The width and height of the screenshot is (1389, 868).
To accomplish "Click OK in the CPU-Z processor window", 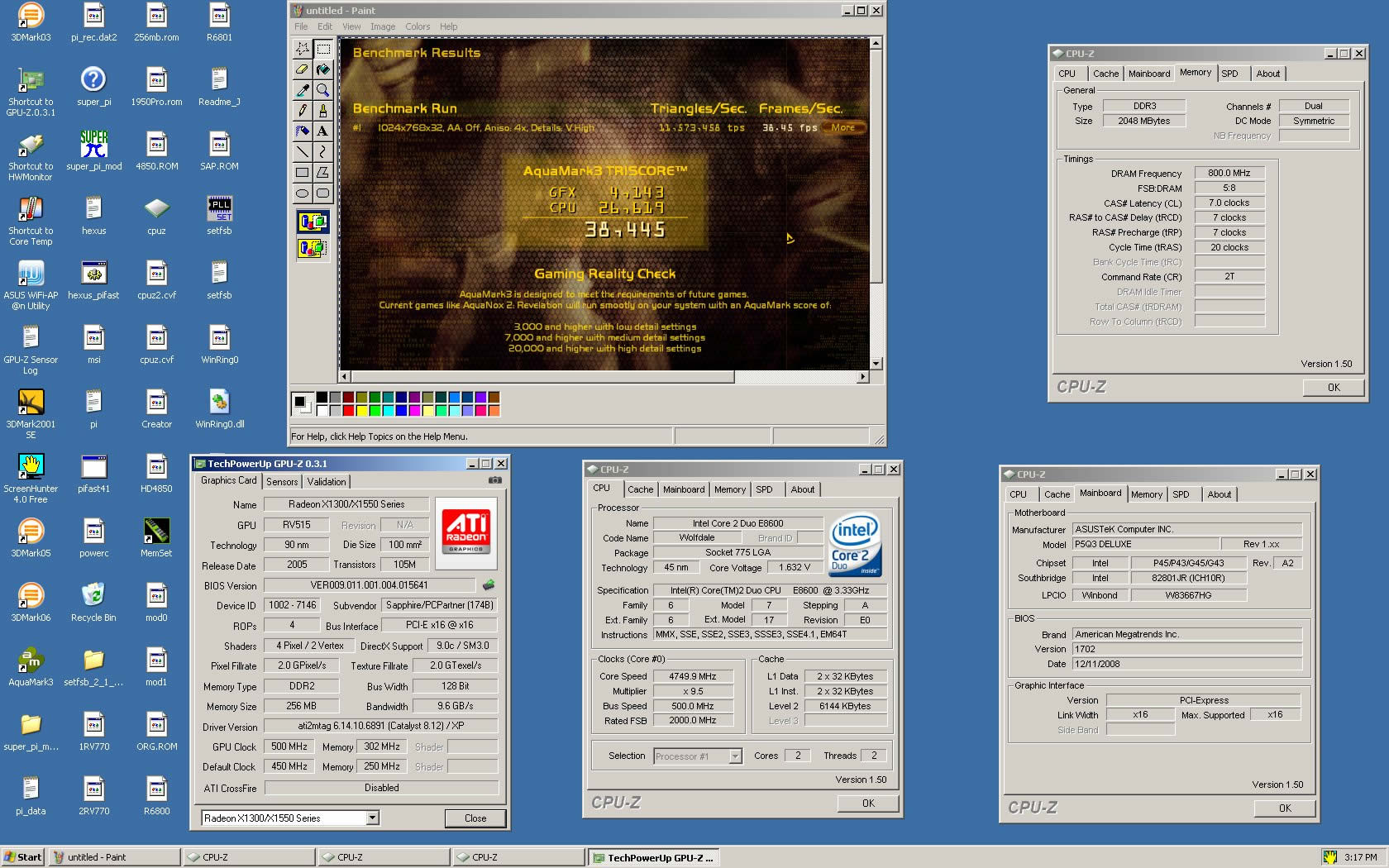I will coord(868,803).
